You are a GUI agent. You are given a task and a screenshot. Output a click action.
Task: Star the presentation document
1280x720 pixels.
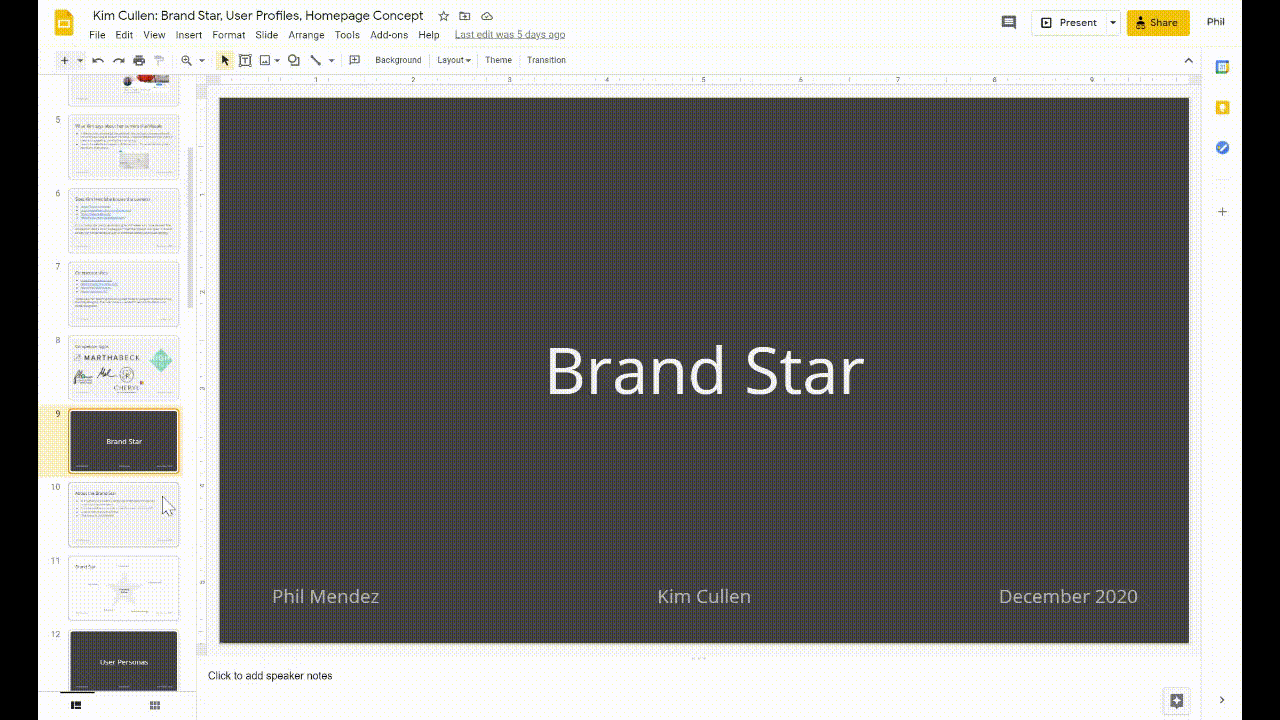coord(441,16)
